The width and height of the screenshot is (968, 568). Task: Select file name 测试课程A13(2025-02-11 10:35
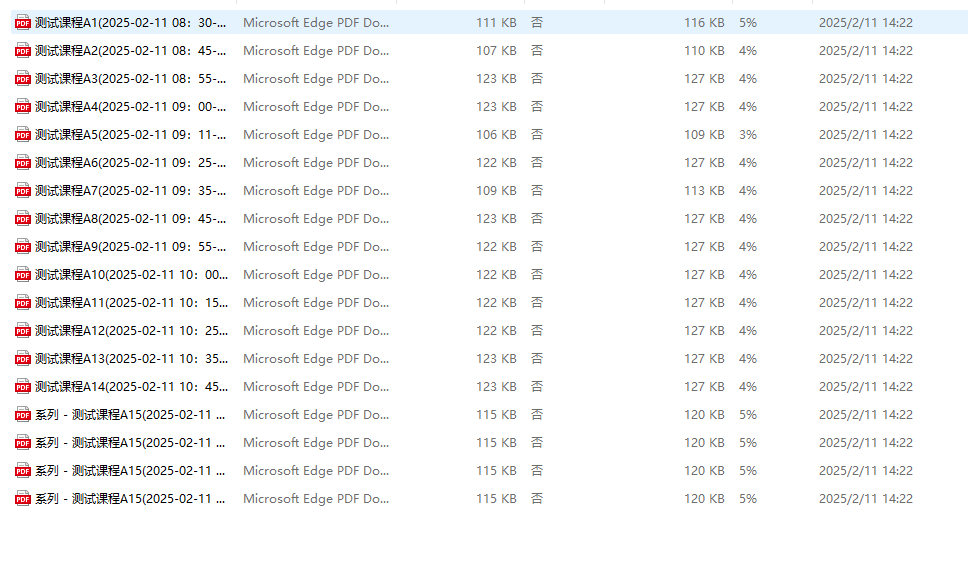coord(131,359)
